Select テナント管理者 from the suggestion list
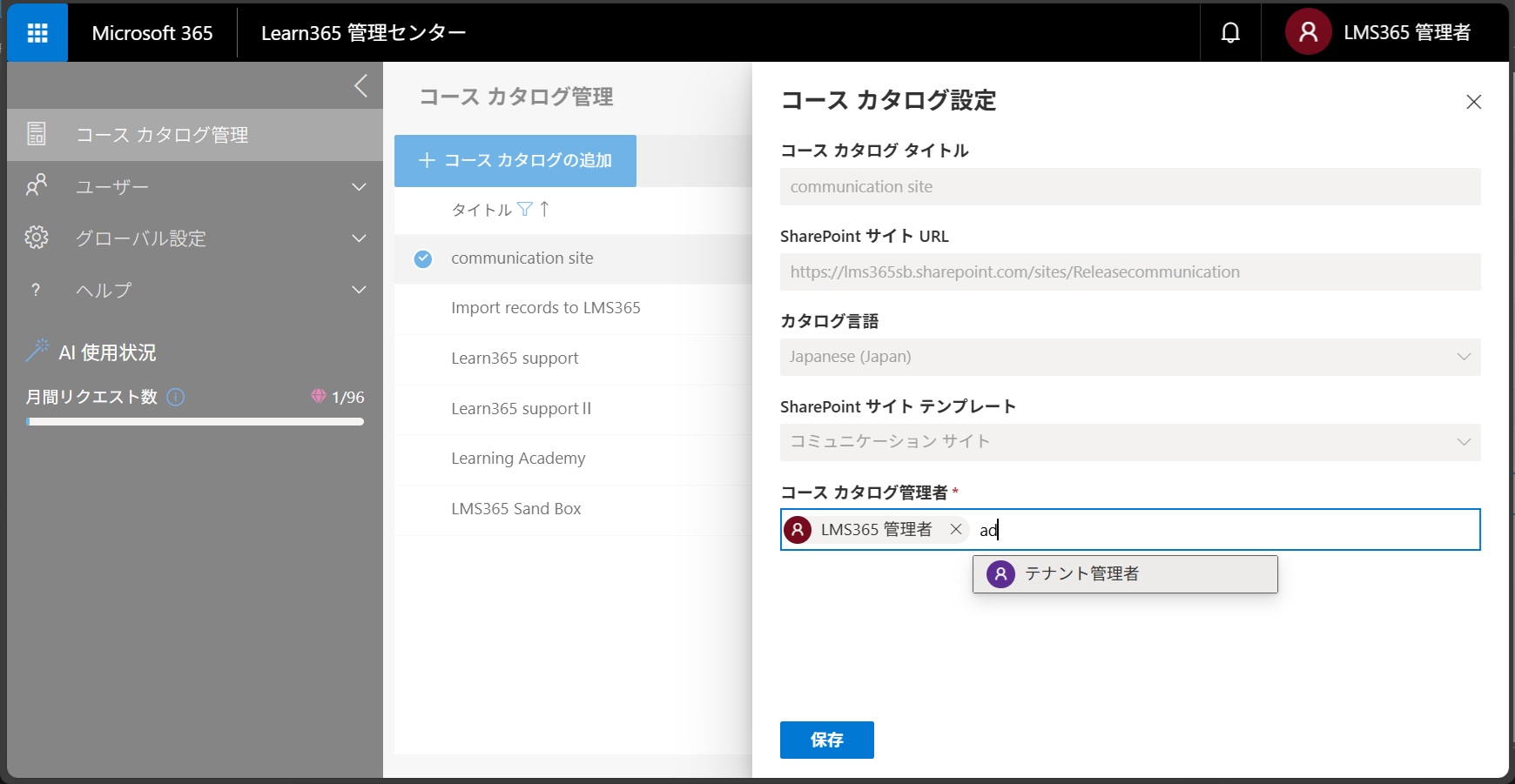This screenshot has width=1515, height=784. coord(1125,574)
